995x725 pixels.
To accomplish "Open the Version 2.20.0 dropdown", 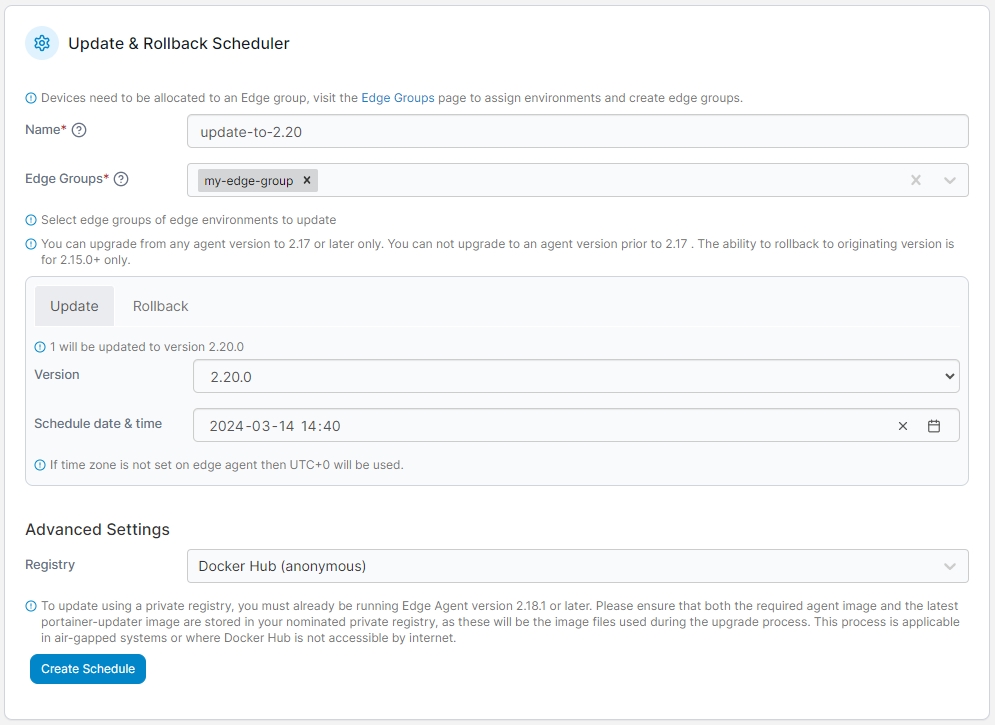I will (x=576, y=376).
